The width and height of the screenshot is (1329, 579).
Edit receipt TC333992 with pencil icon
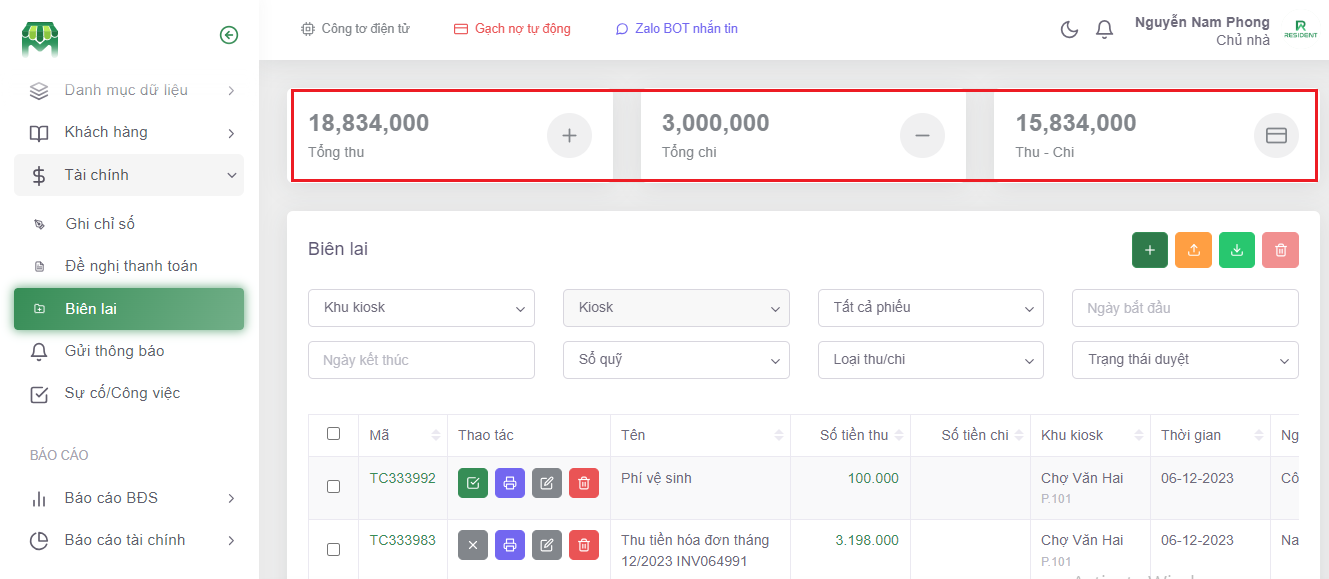coord(547,484)
